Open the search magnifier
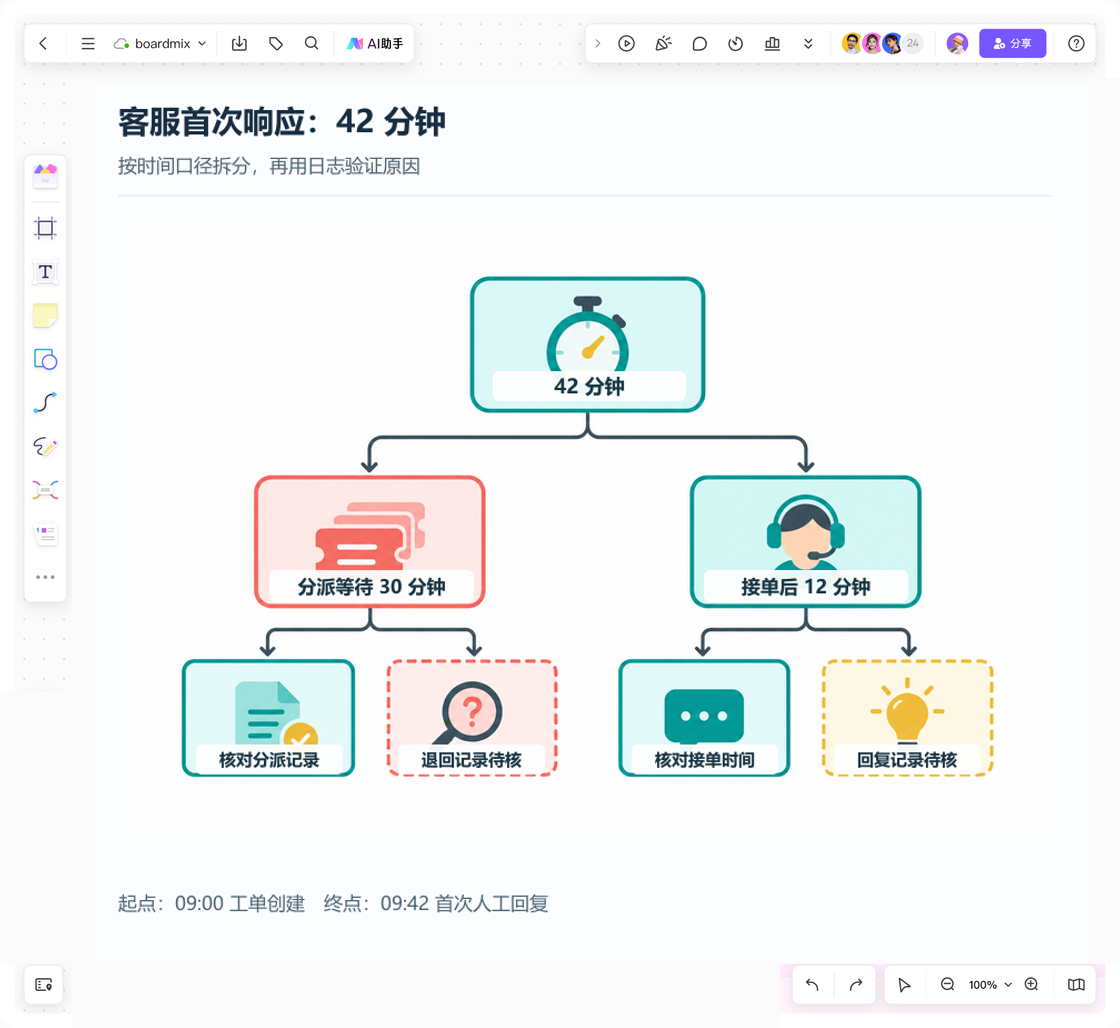1120x1028 pixels. (311, 44)
